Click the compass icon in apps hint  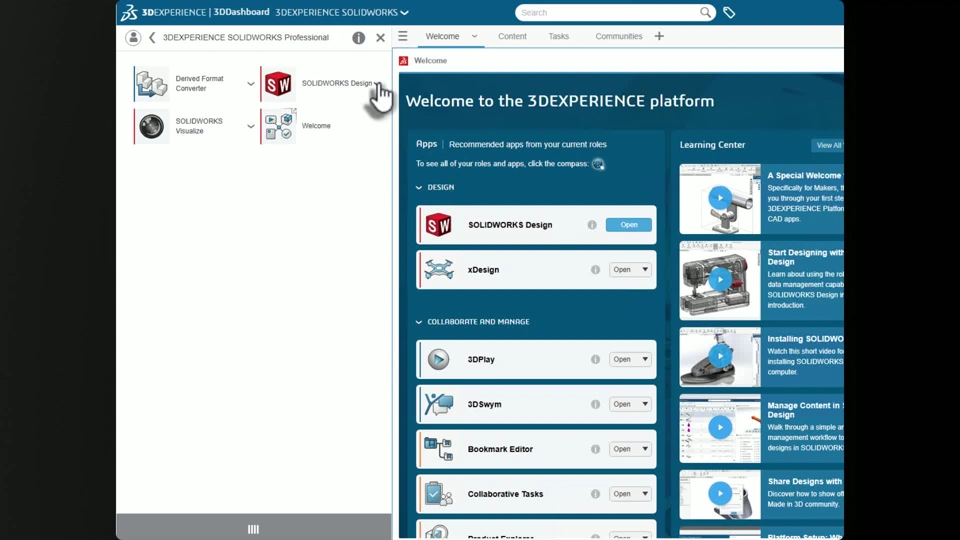pyautogui.click(x=598, y=164)
